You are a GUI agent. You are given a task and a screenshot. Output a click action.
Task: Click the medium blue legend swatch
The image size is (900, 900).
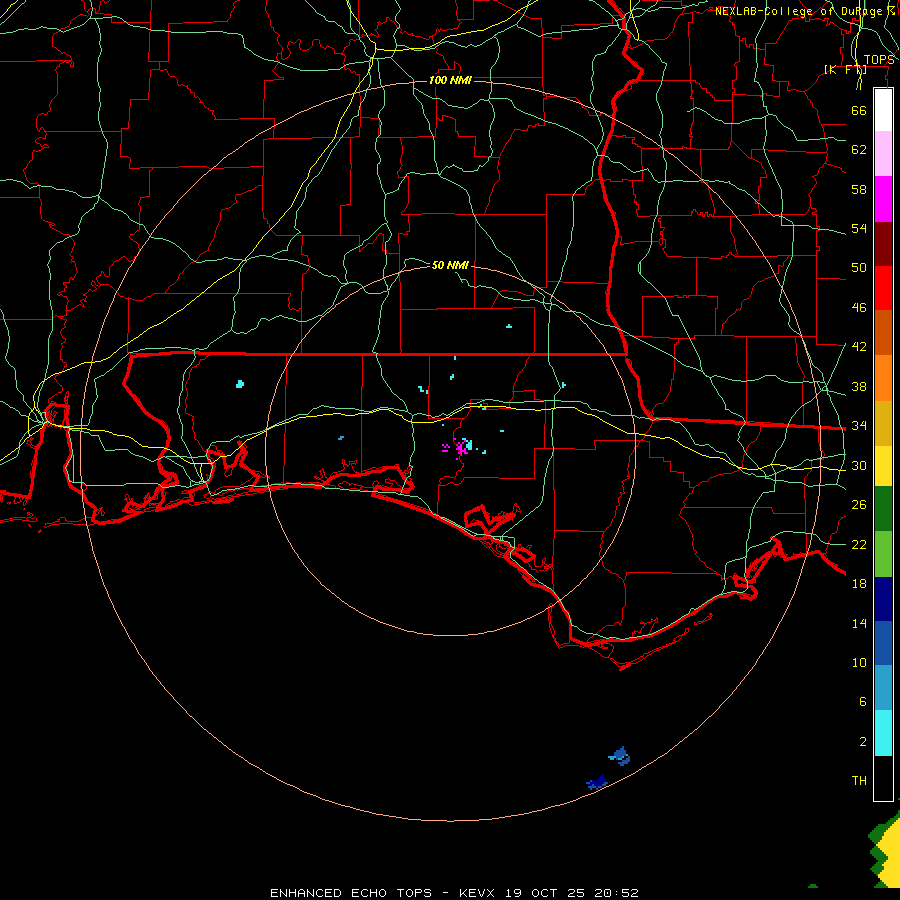pos(883,643)
